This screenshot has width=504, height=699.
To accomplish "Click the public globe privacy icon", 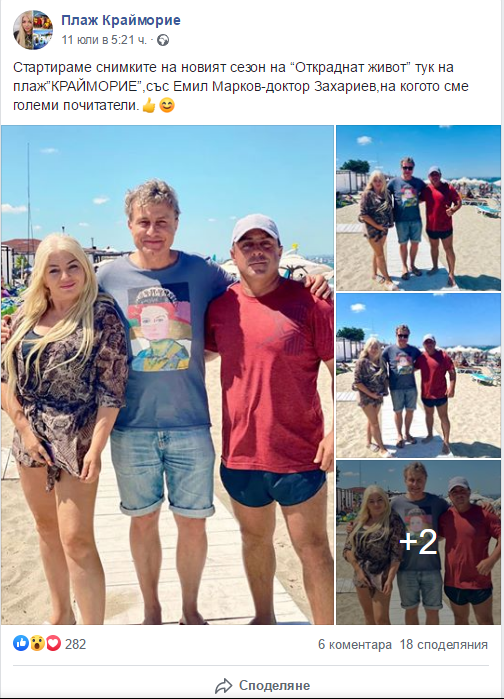I will (x=163, y=40).
